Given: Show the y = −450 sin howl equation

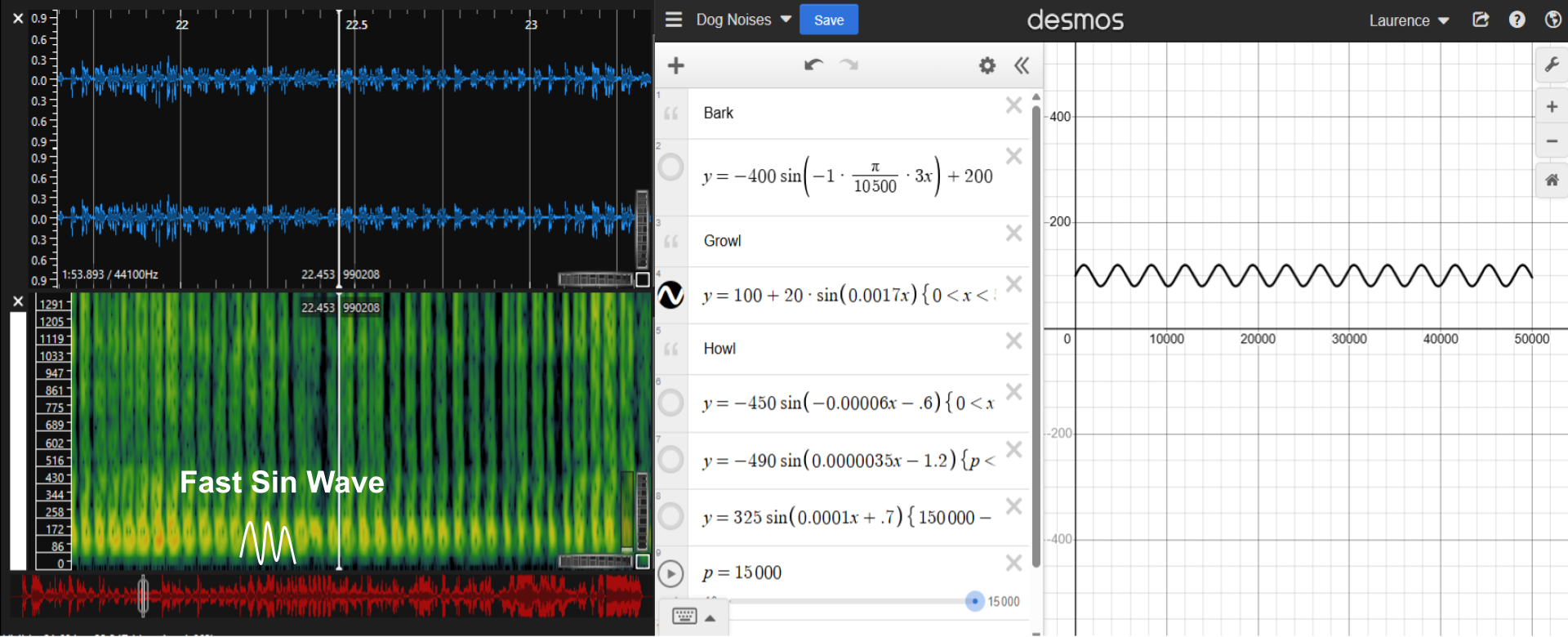Looking at the screenshot, I should (x=670, y=403).
